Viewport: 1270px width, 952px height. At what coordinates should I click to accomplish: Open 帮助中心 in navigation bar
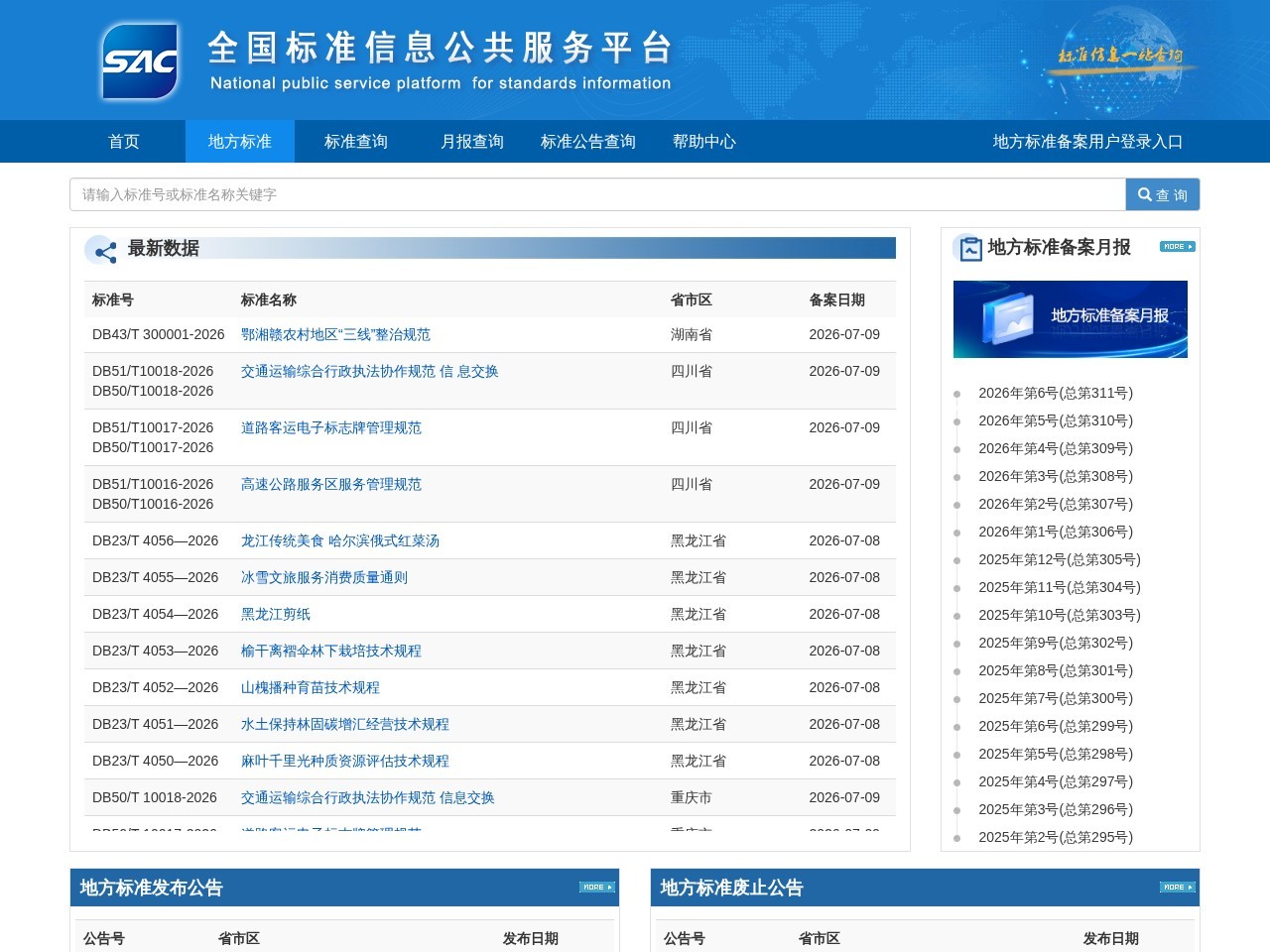click(x=704, y=142)
